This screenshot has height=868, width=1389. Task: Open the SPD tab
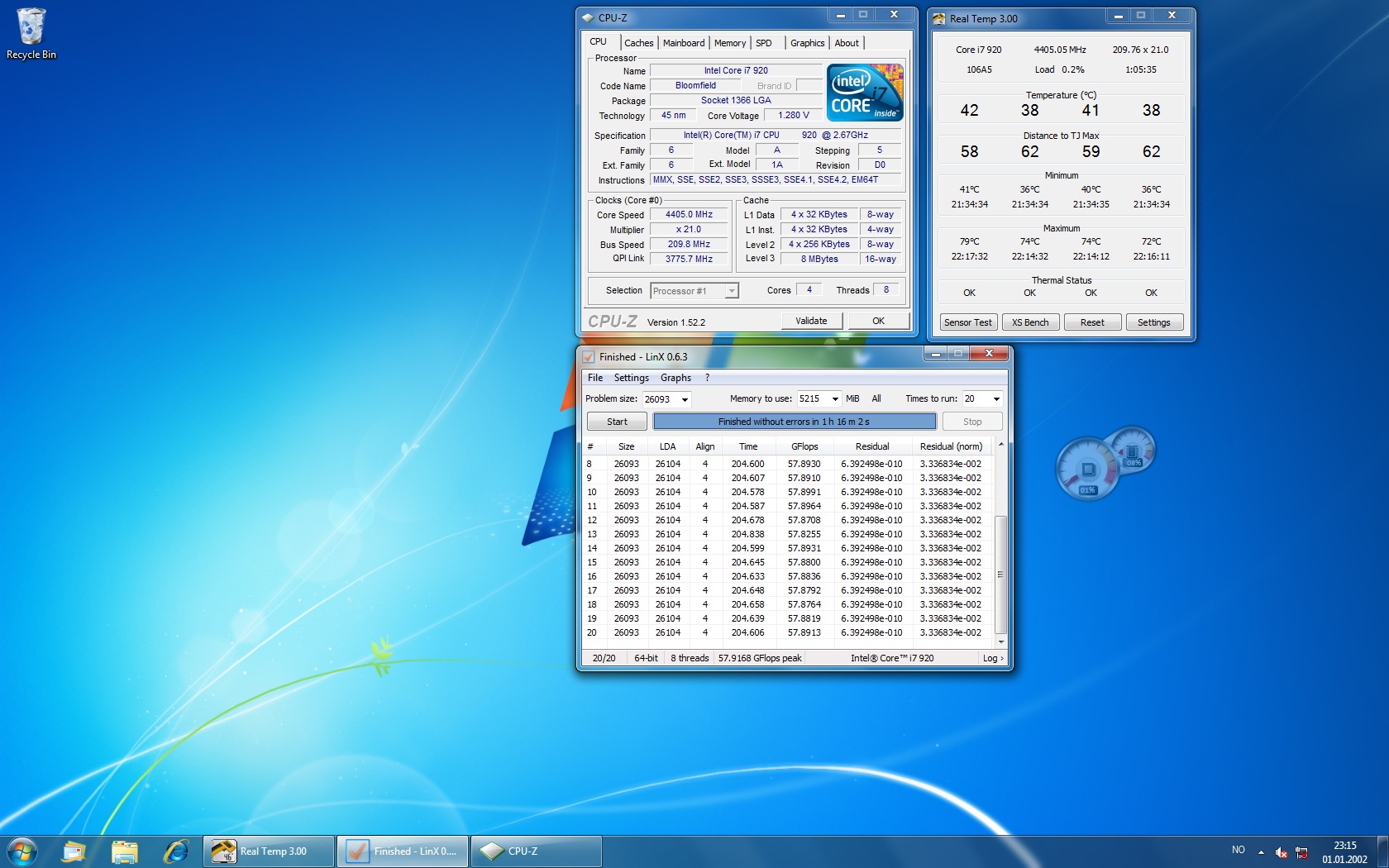764,43
